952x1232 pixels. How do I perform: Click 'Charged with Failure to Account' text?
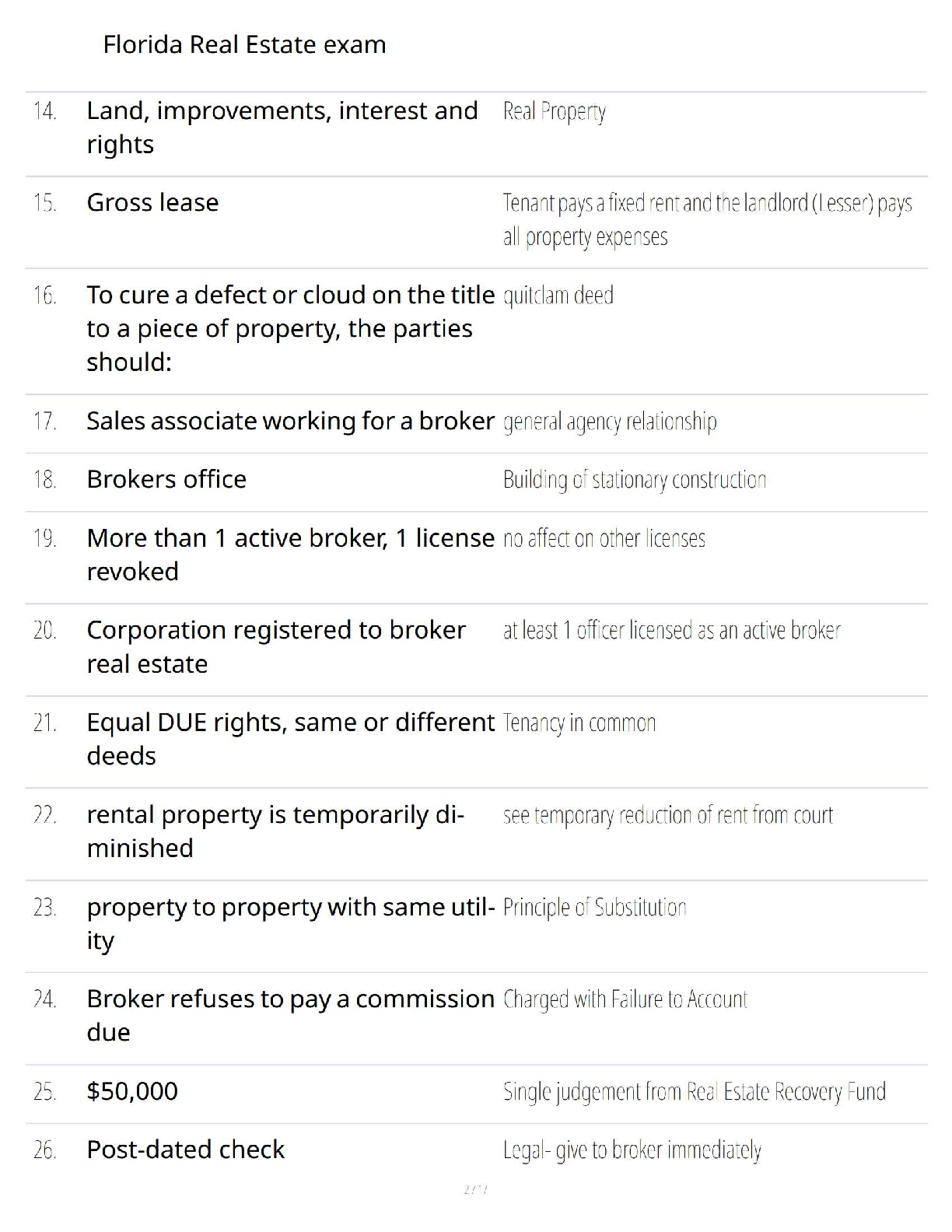point(625,999)
